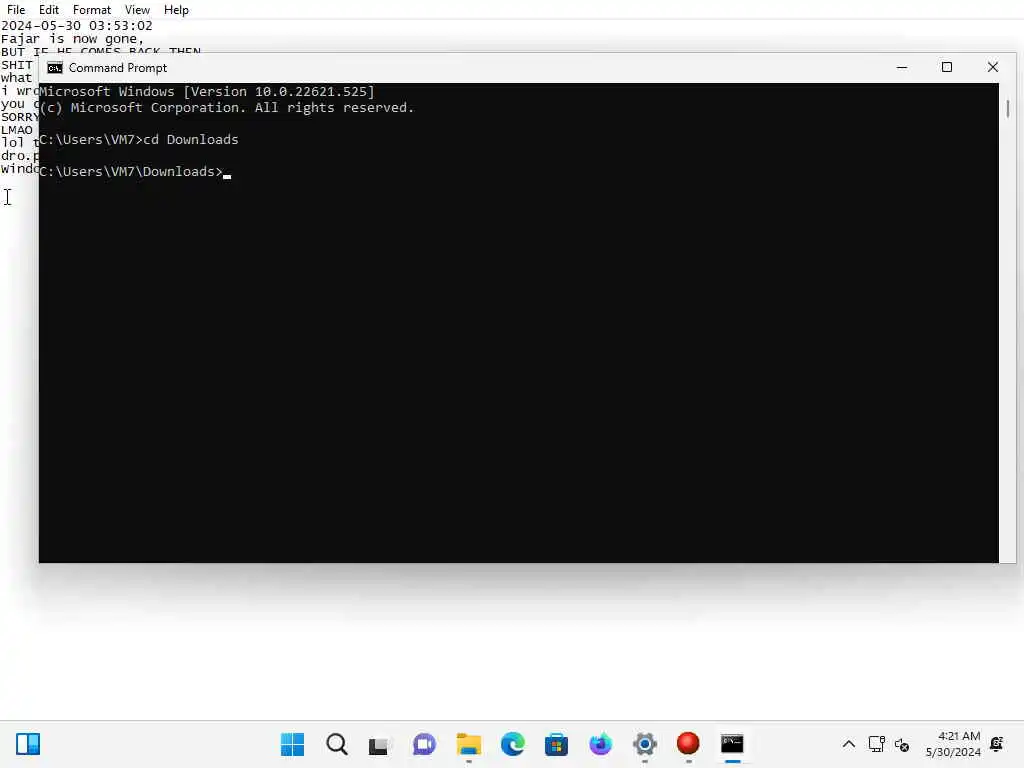Click the Command Prompt title bar icon
Image resolution: width=1024 pixels, height=768 pixels.
click(55, 68)
